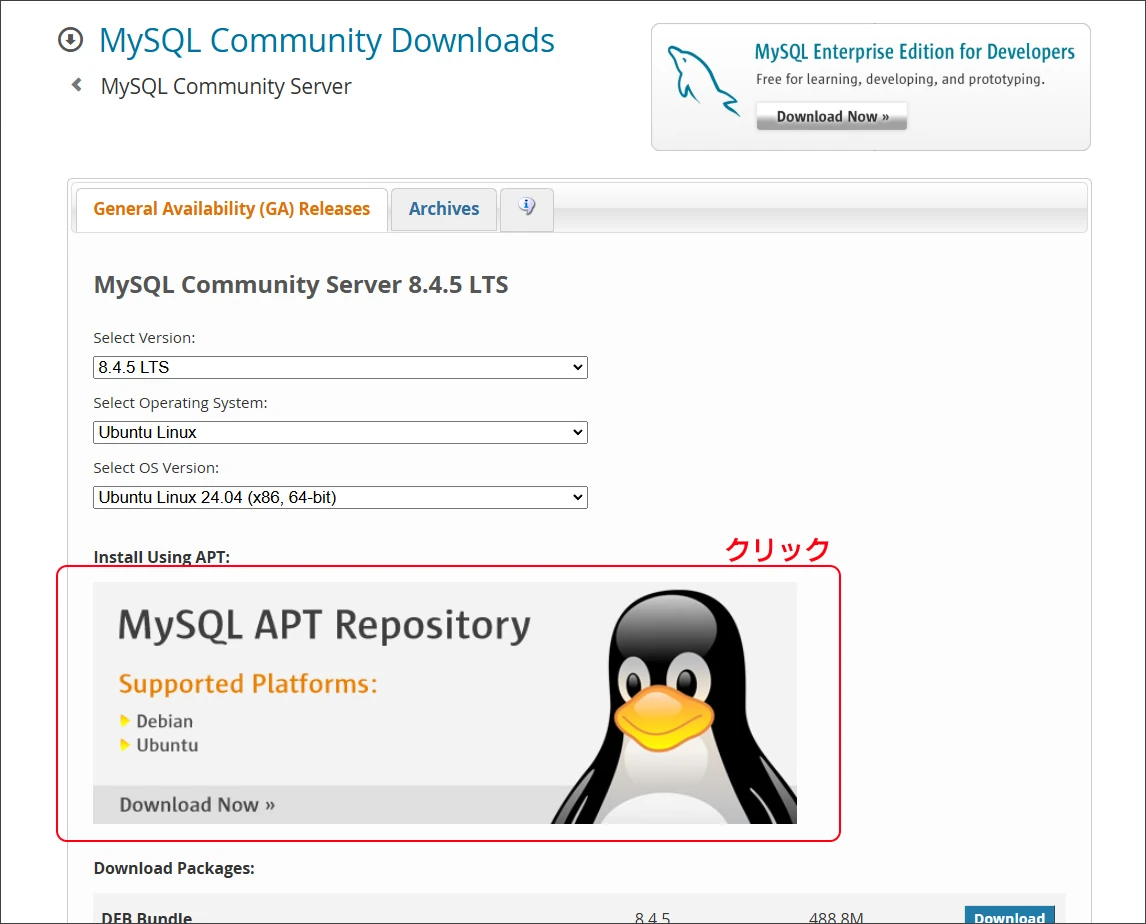1146x924 pixels.
Task: Click the Select OS Version label
Action: point(156,468)
